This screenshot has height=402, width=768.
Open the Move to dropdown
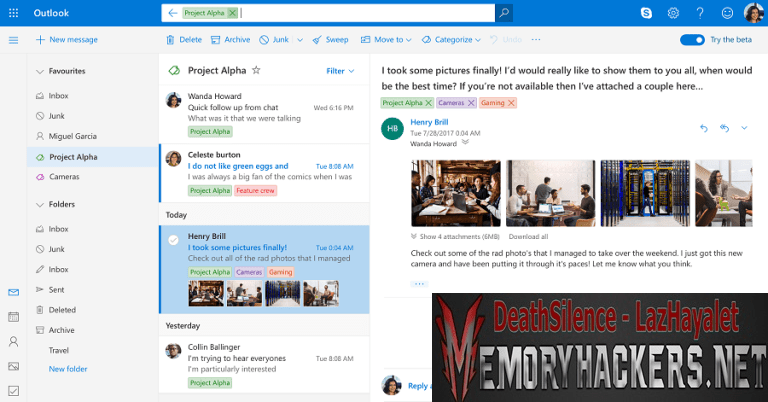pyautogui.click(x=385, y=40)
